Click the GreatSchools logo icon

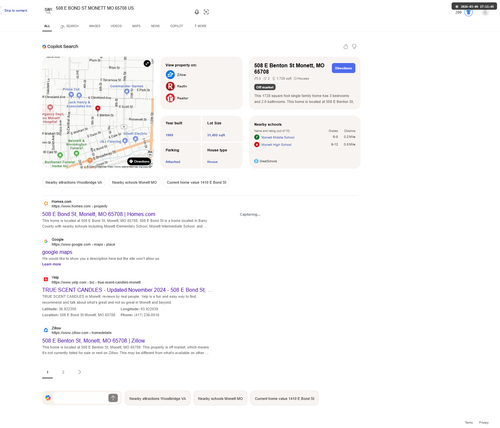point(256,161)
